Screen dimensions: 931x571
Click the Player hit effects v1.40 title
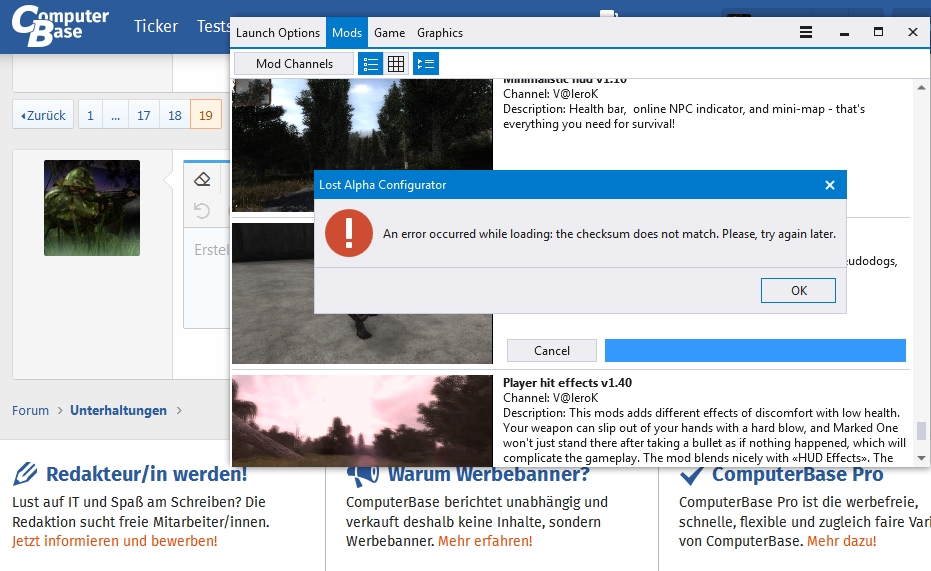(x=568, y=383)
